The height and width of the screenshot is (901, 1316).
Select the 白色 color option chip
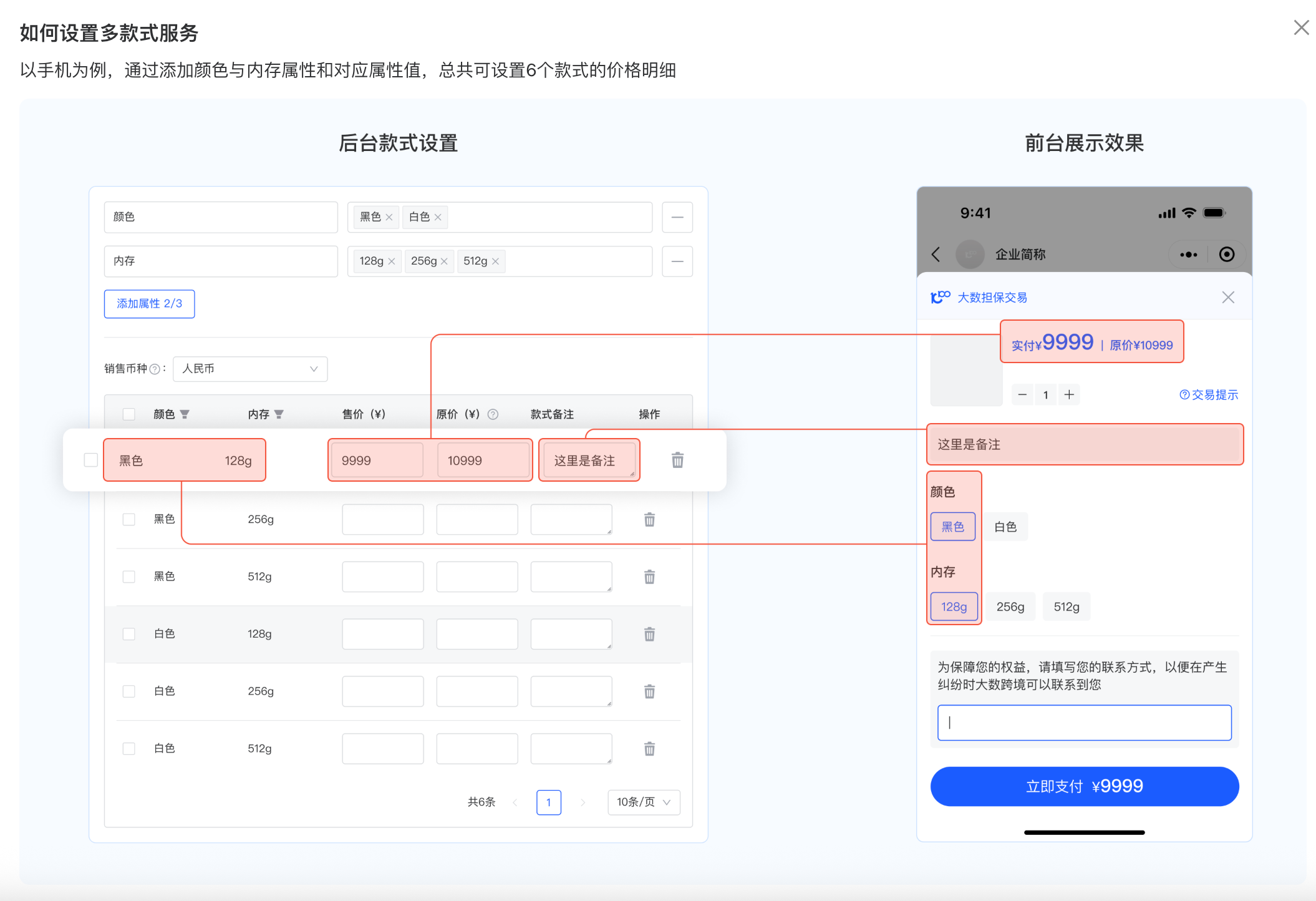1005,527
